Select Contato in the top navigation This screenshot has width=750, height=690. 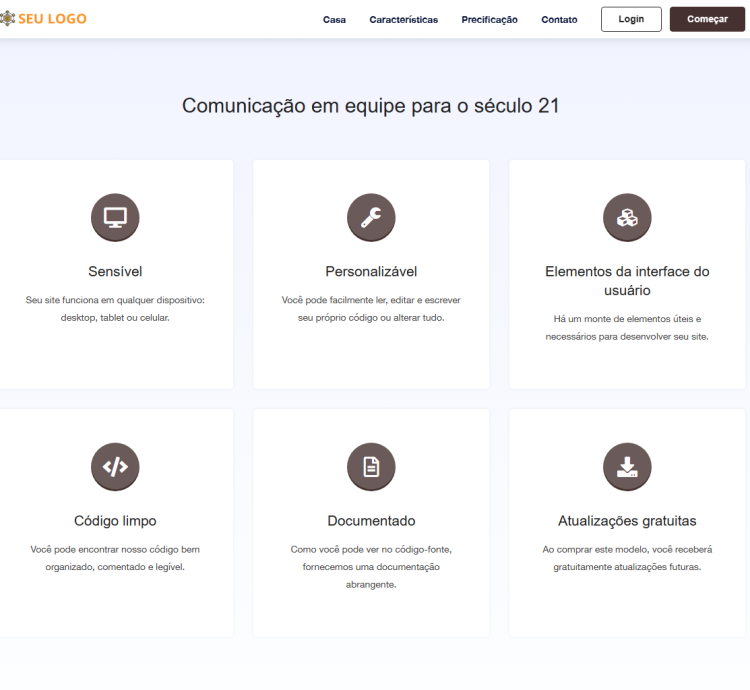559,20
